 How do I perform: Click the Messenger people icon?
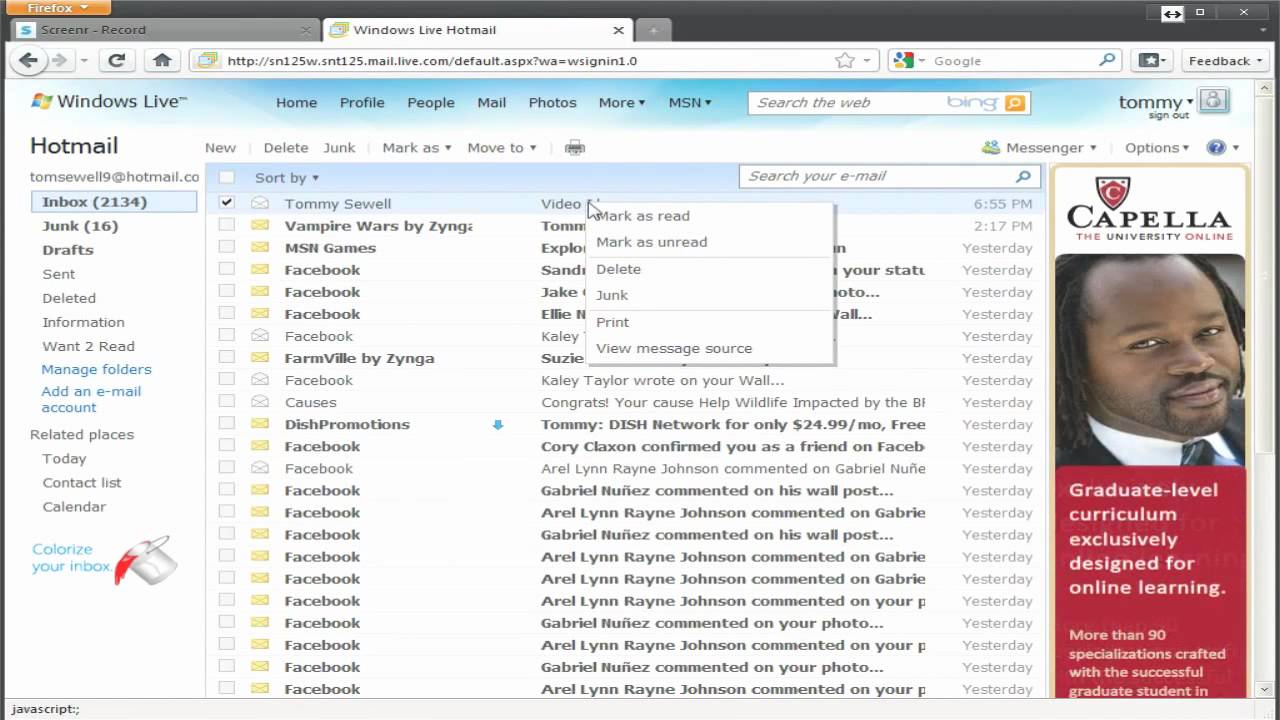pyautogui.click(x=991, y=148)
